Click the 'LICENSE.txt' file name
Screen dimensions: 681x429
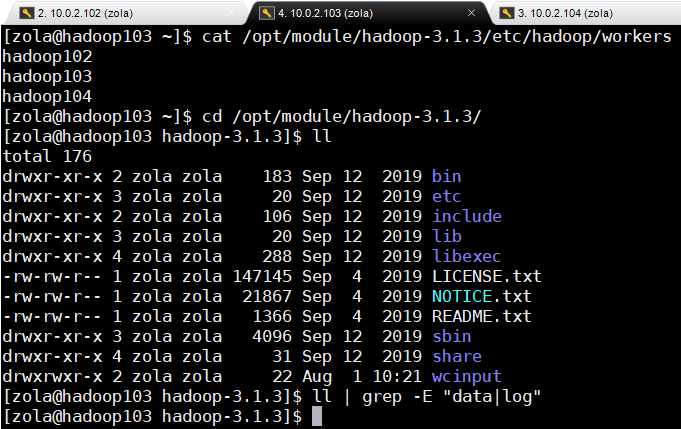487,276
